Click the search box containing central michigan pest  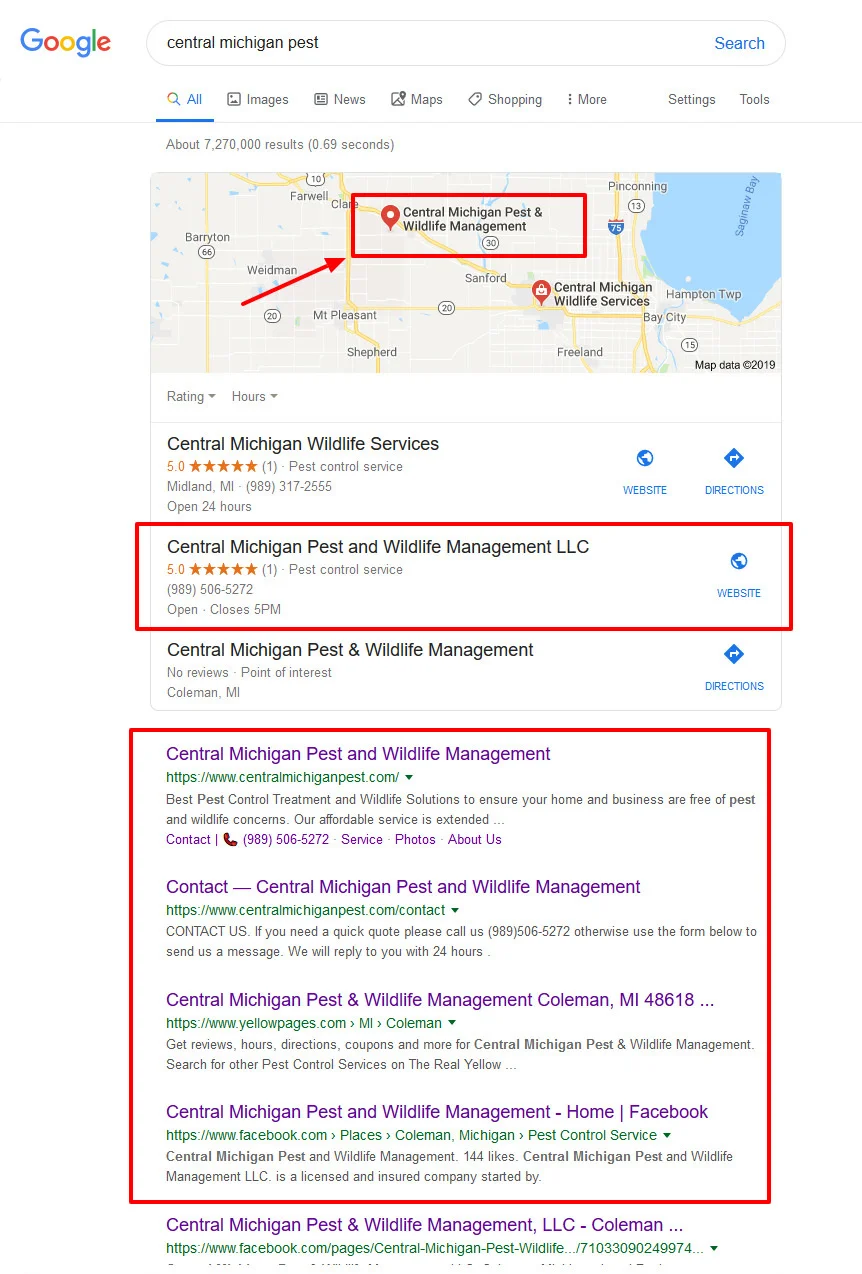465,43
